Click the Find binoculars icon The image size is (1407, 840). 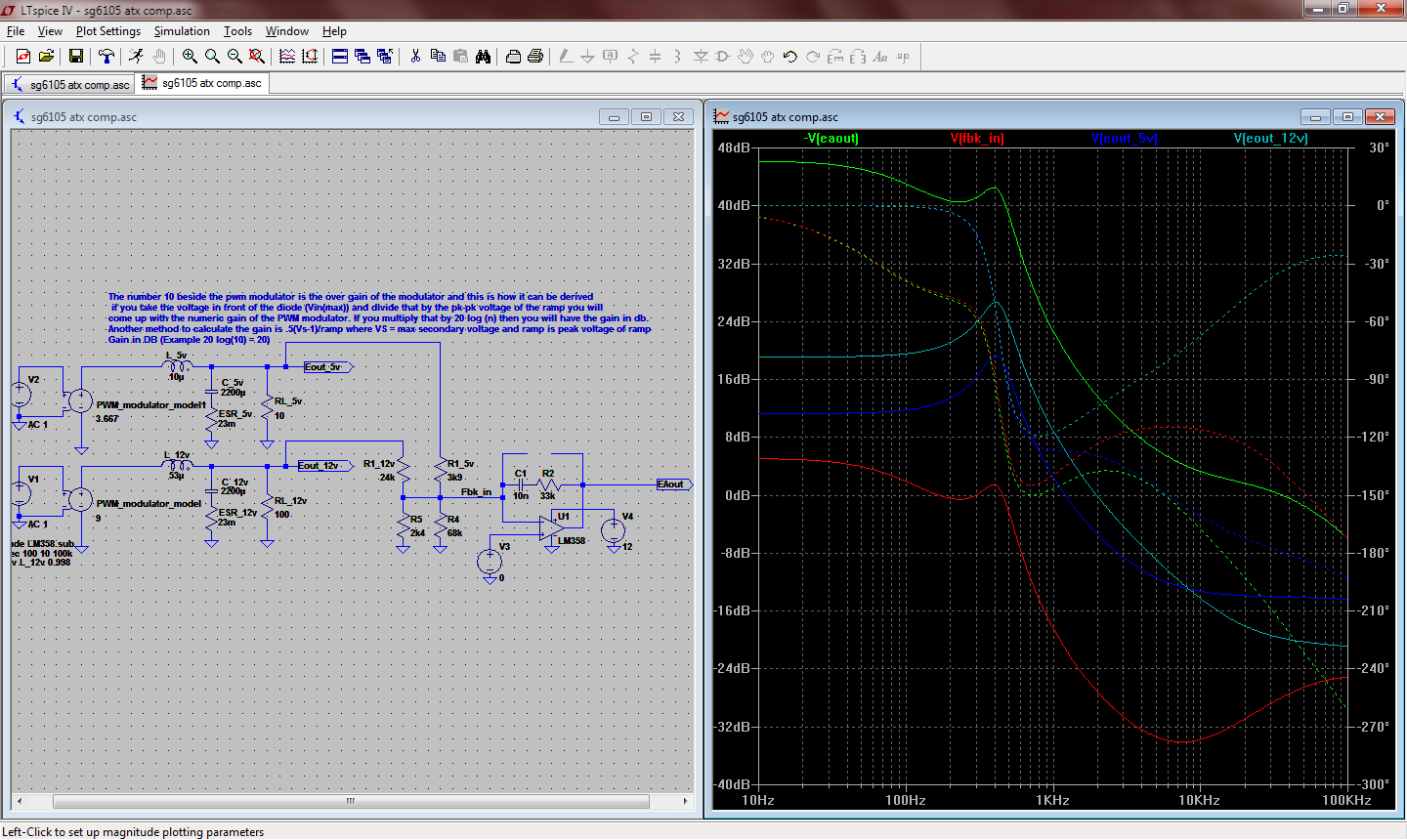click(483, 57)
